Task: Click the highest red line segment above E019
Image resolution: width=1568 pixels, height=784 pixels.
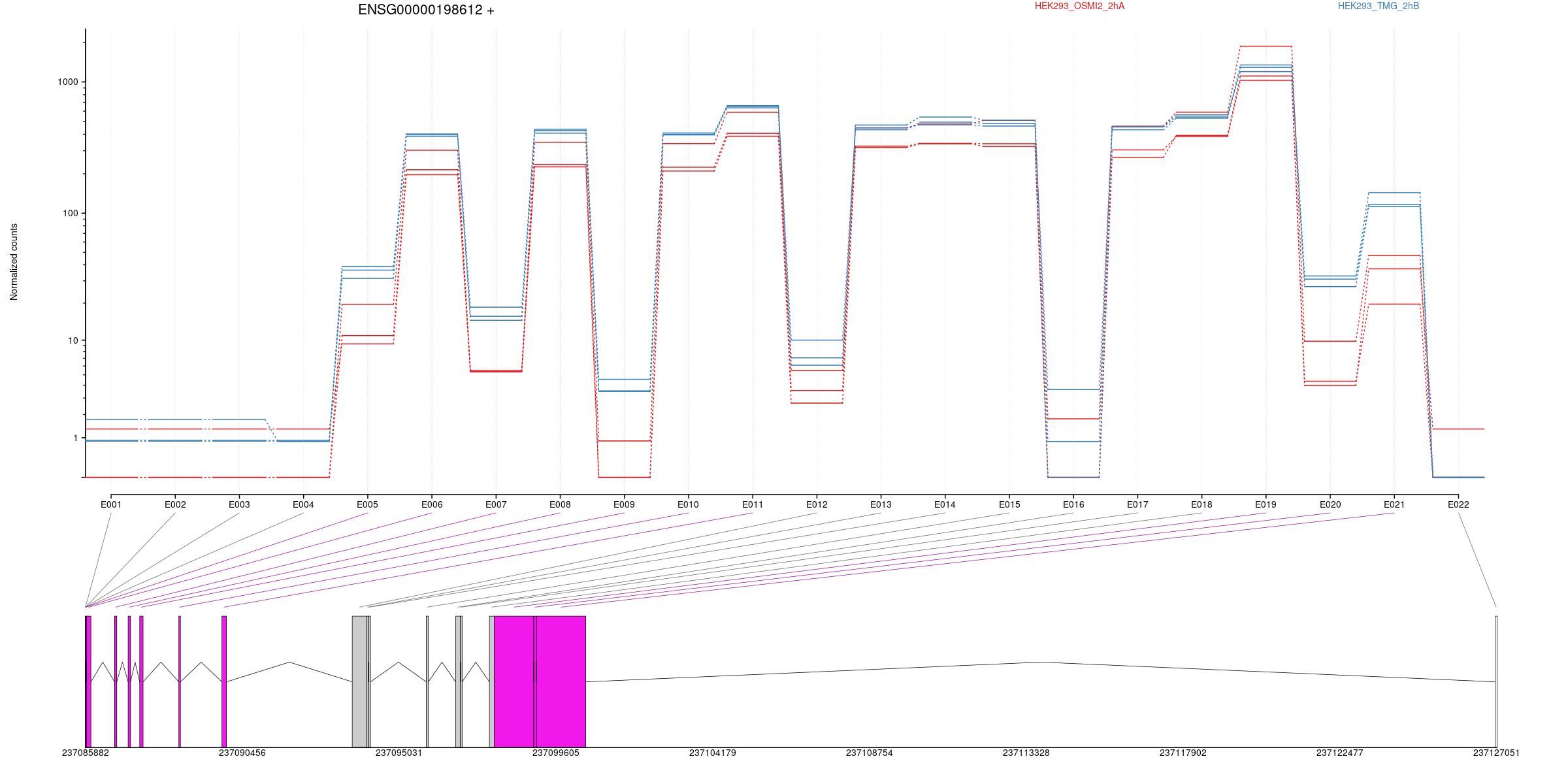Action: coord(1266,46)
